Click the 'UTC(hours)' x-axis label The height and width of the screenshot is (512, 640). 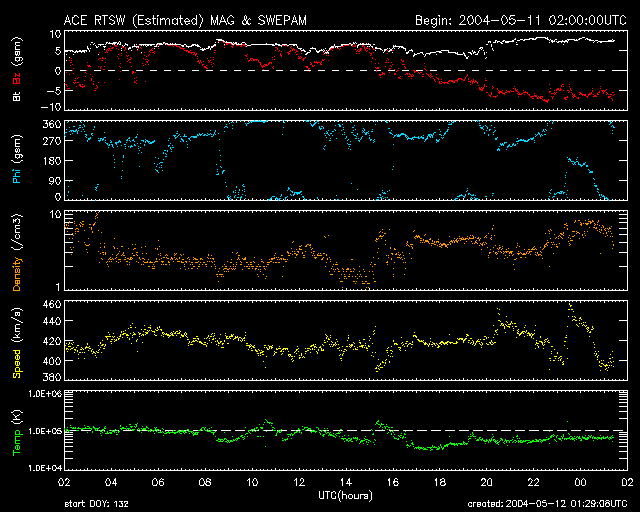point(346,496)
